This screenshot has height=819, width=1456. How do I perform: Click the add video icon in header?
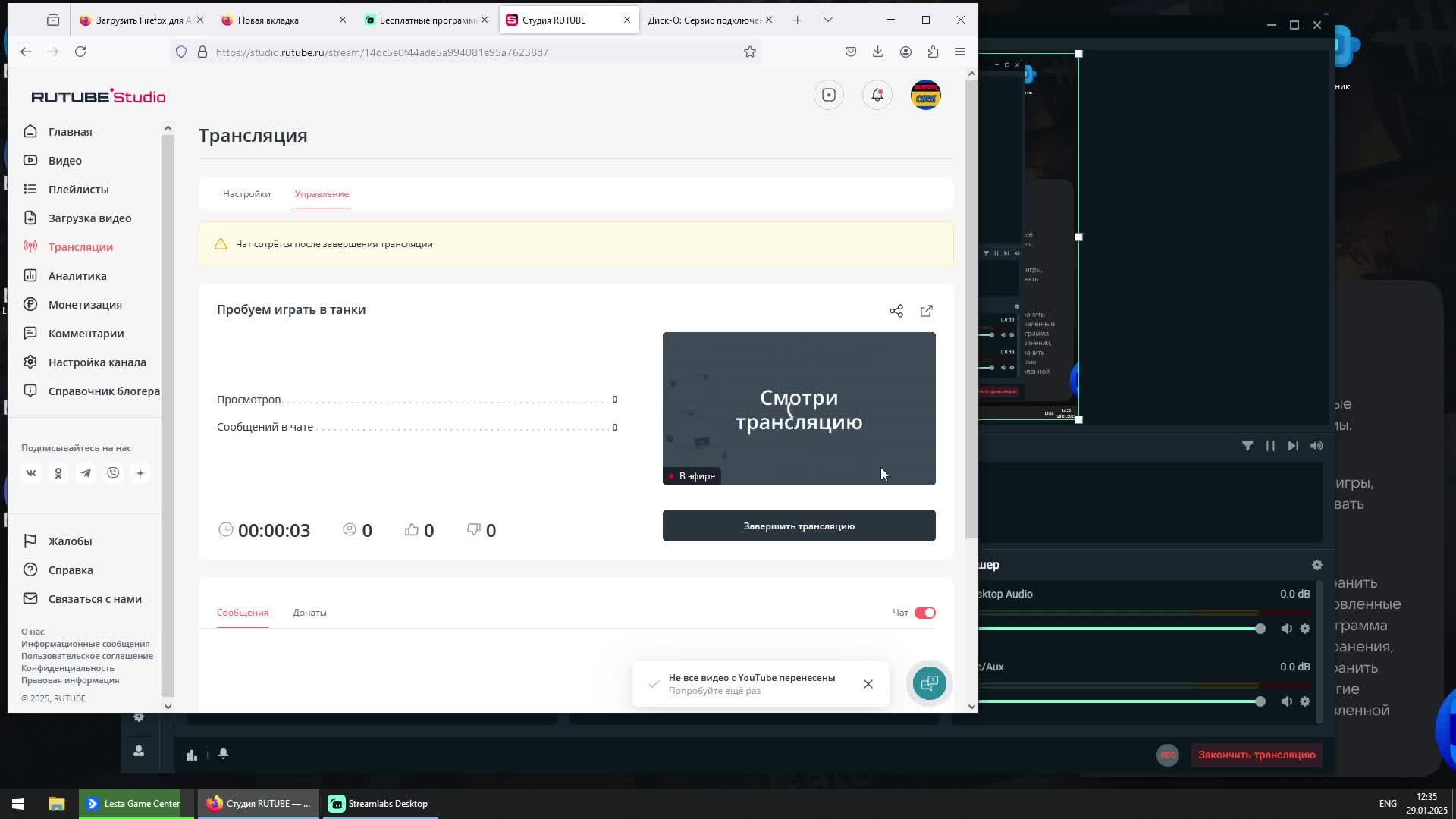click(829, 95)
